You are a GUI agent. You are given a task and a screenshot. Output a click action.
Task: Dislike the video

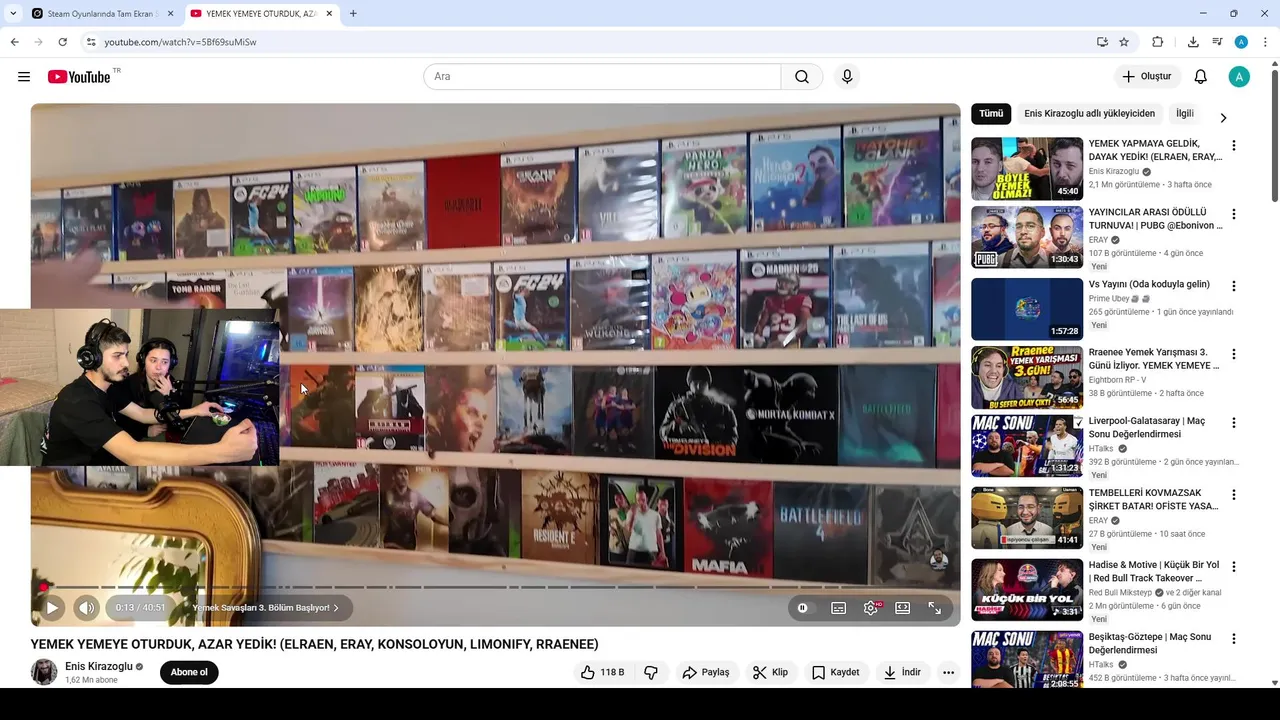point(651,672)
